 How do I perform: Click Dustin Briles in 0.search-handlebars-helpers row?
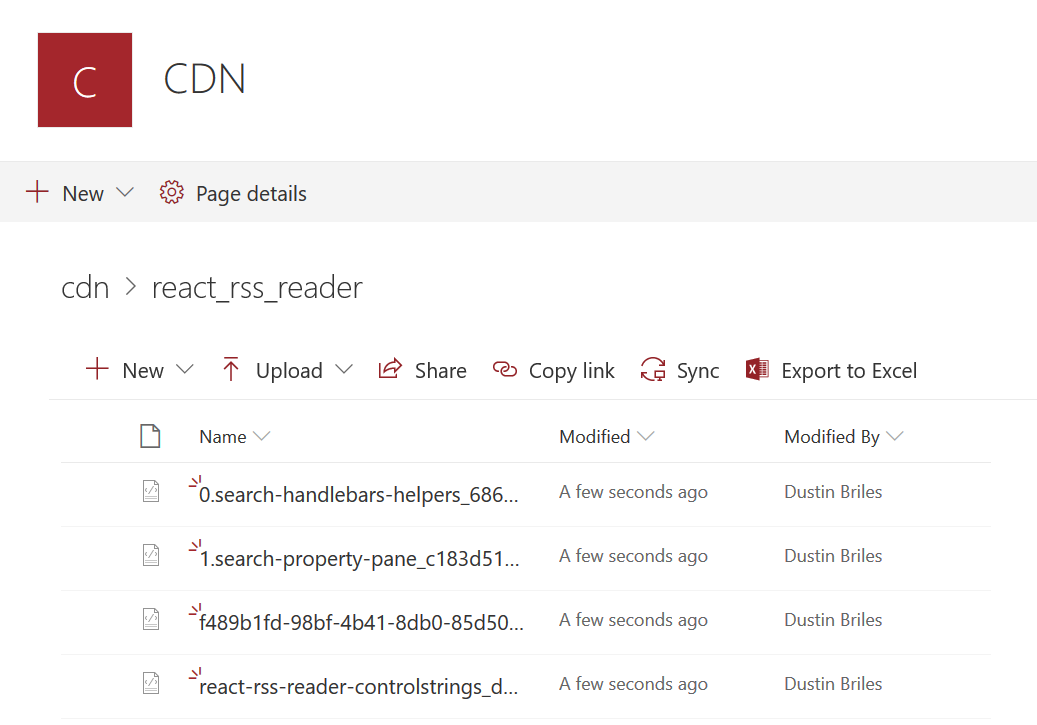(833, 492)
